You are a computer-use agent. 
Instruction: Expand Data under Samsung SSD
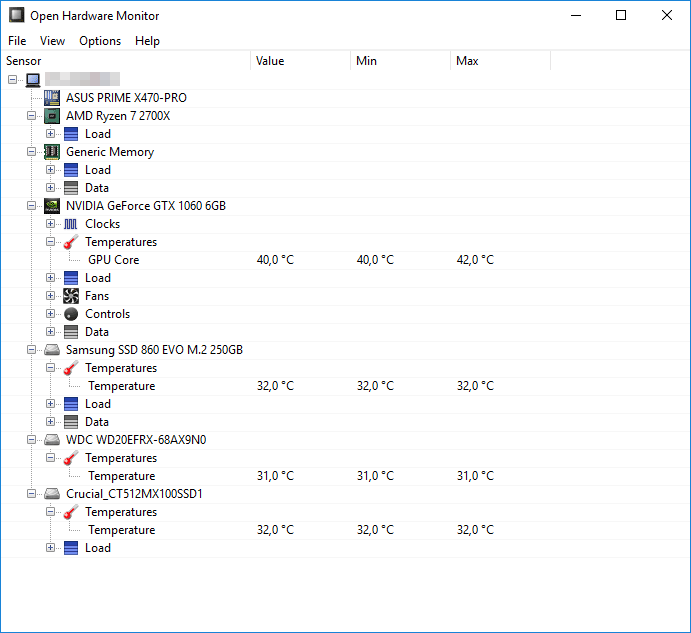click(50, 422)
